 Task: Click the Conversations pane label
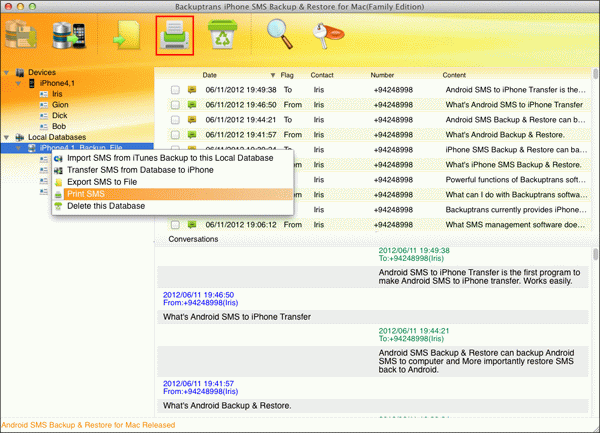[x=193, y=239]
